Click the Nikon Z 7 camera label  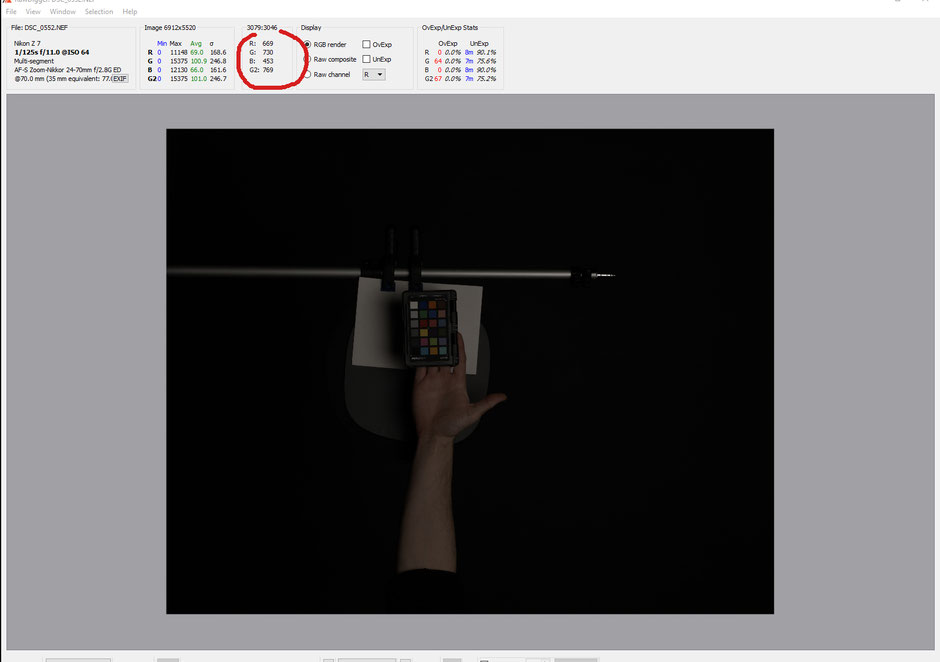coord(28,43)
